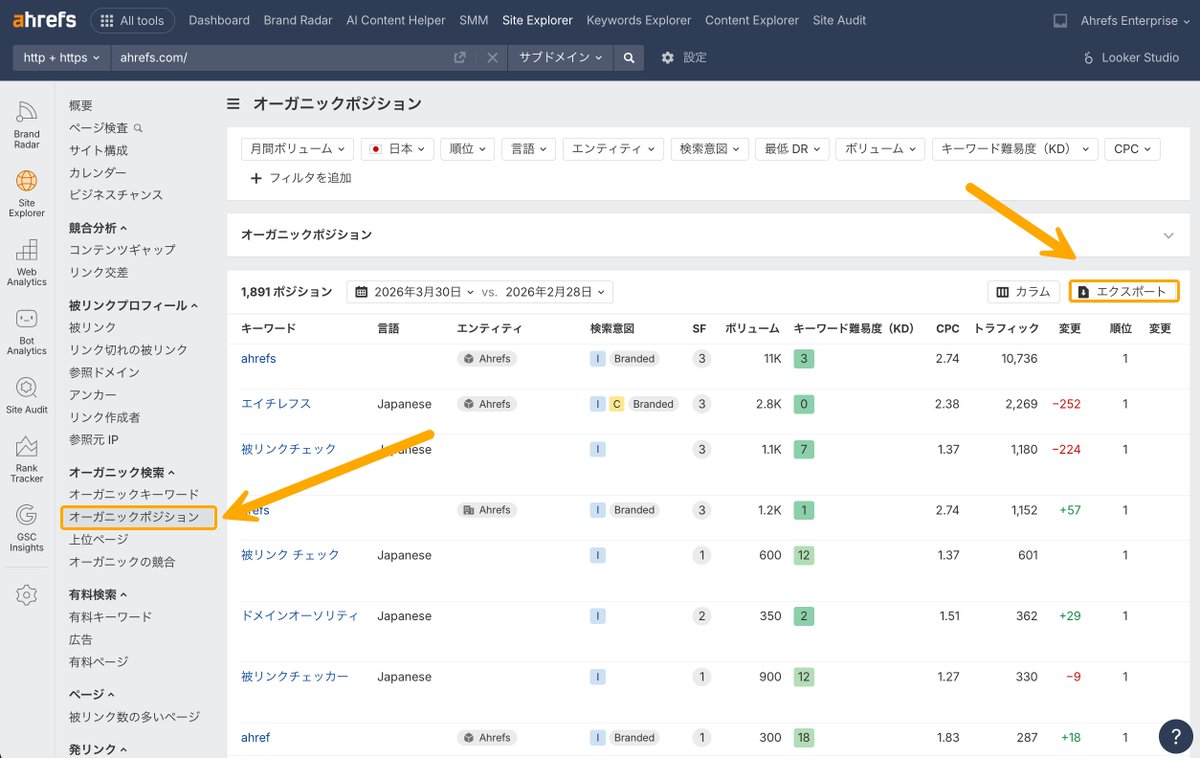
Task: Click the エクスポート button
Action: pos(1123,291)
